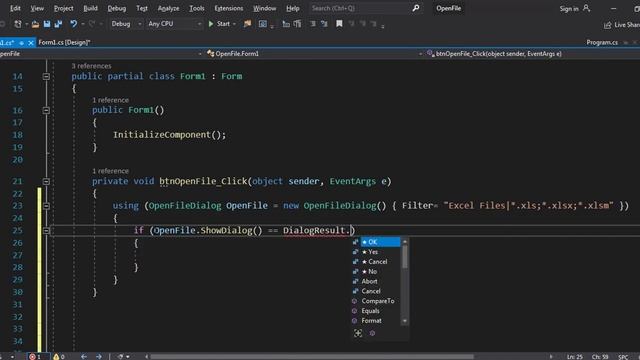The width and height of the screenshot is (640, 360).
Task: Select starred Cancel suggestion in IntelliSense
Action: click(x=376, y=262)
